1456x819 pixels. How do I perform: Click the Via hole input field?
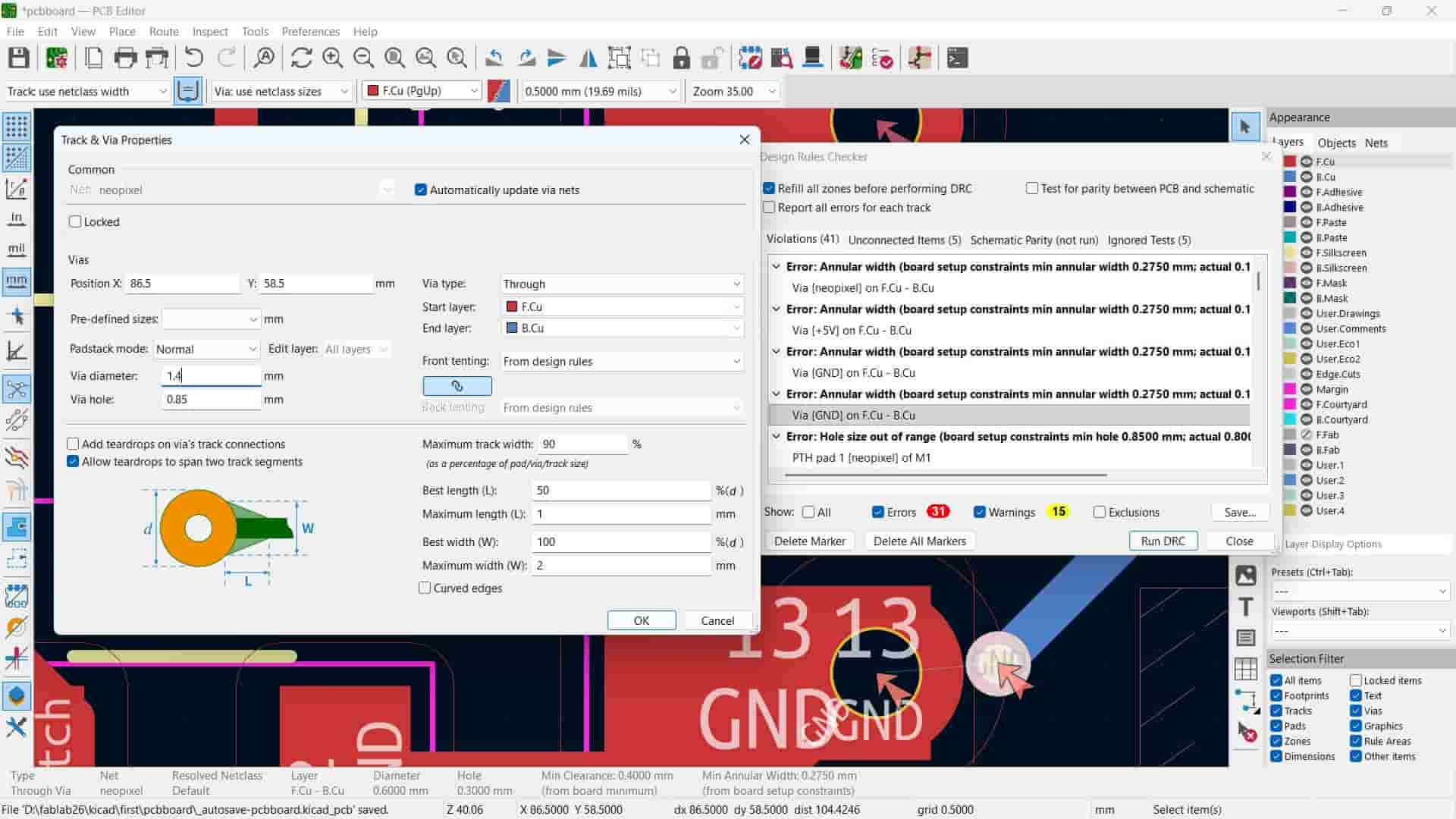click(211, 400)
